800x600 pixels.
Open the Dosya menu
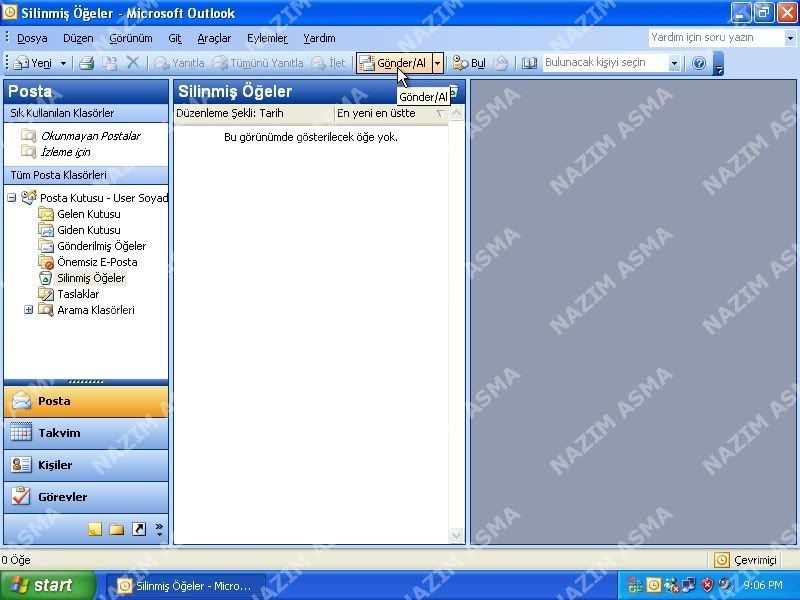tap(32, 38)
